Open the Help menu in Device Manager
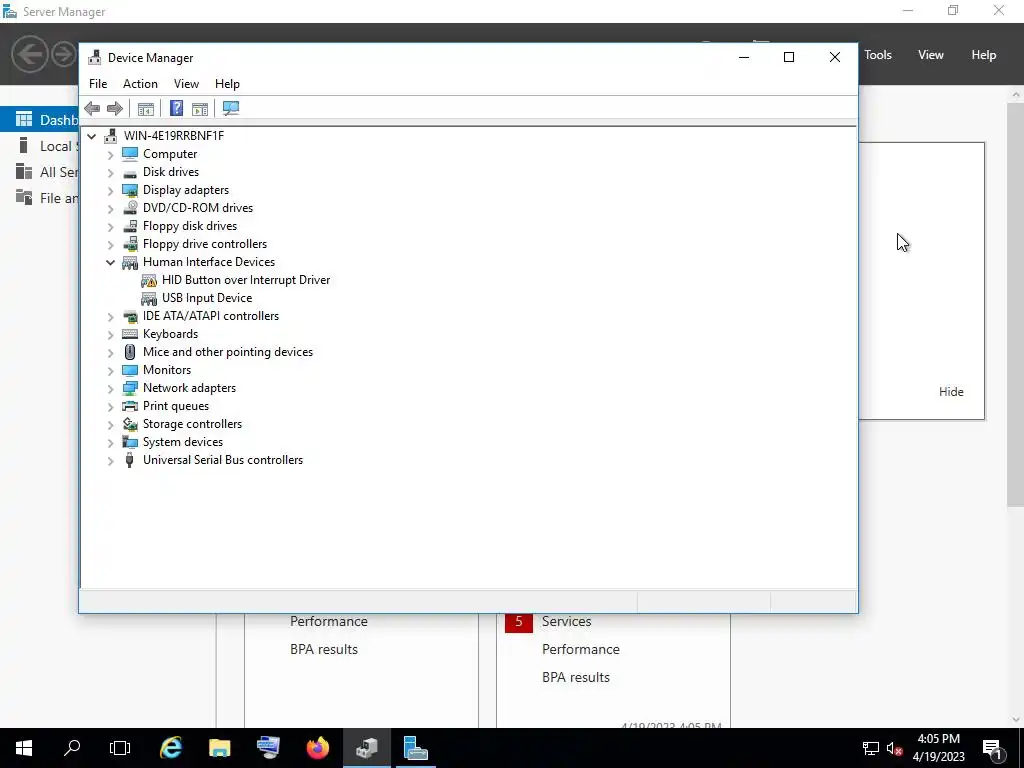 [x=227, y=84]
